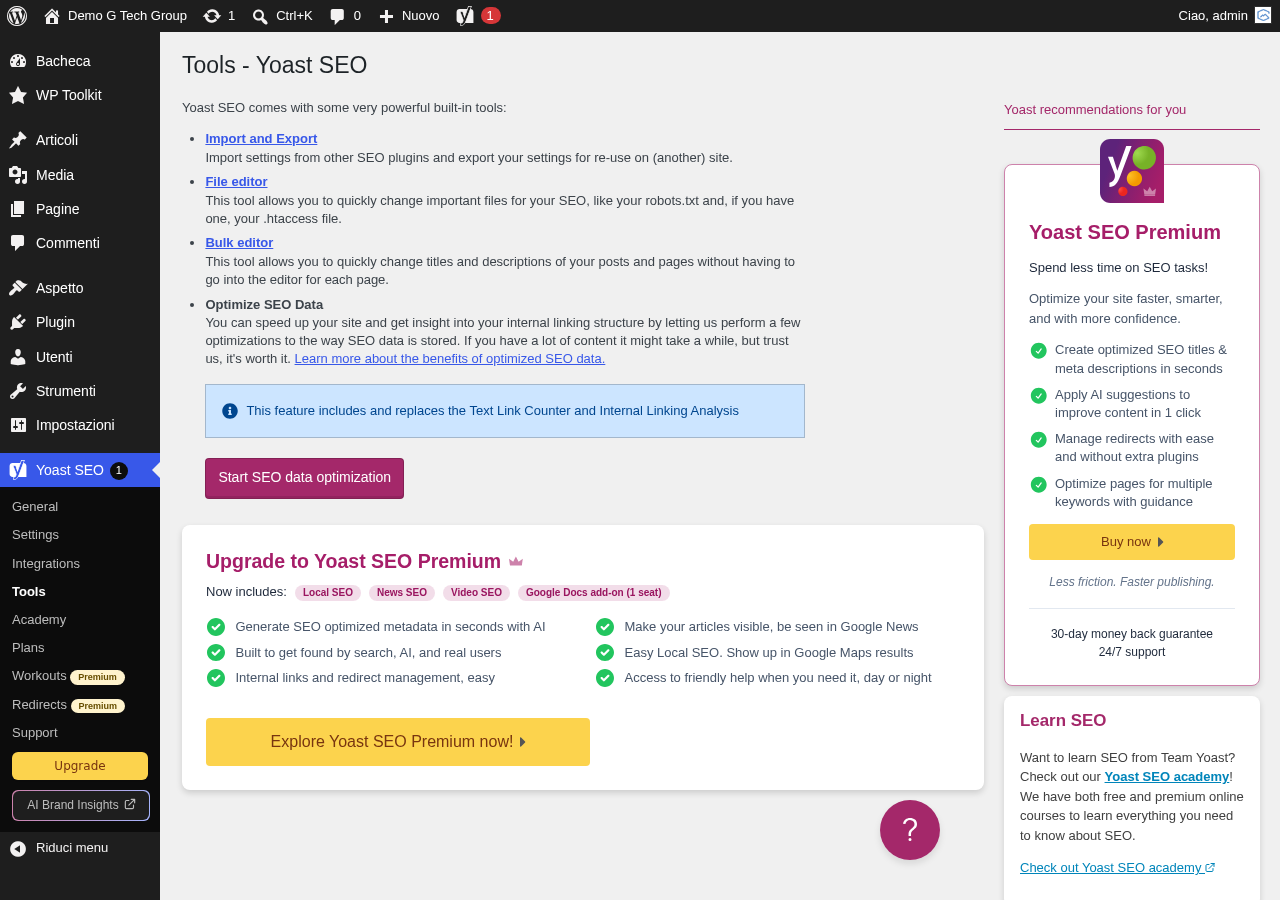Click the Learn SEO heading
This screenshot has height=900, width=1280.
(1063, 721)
